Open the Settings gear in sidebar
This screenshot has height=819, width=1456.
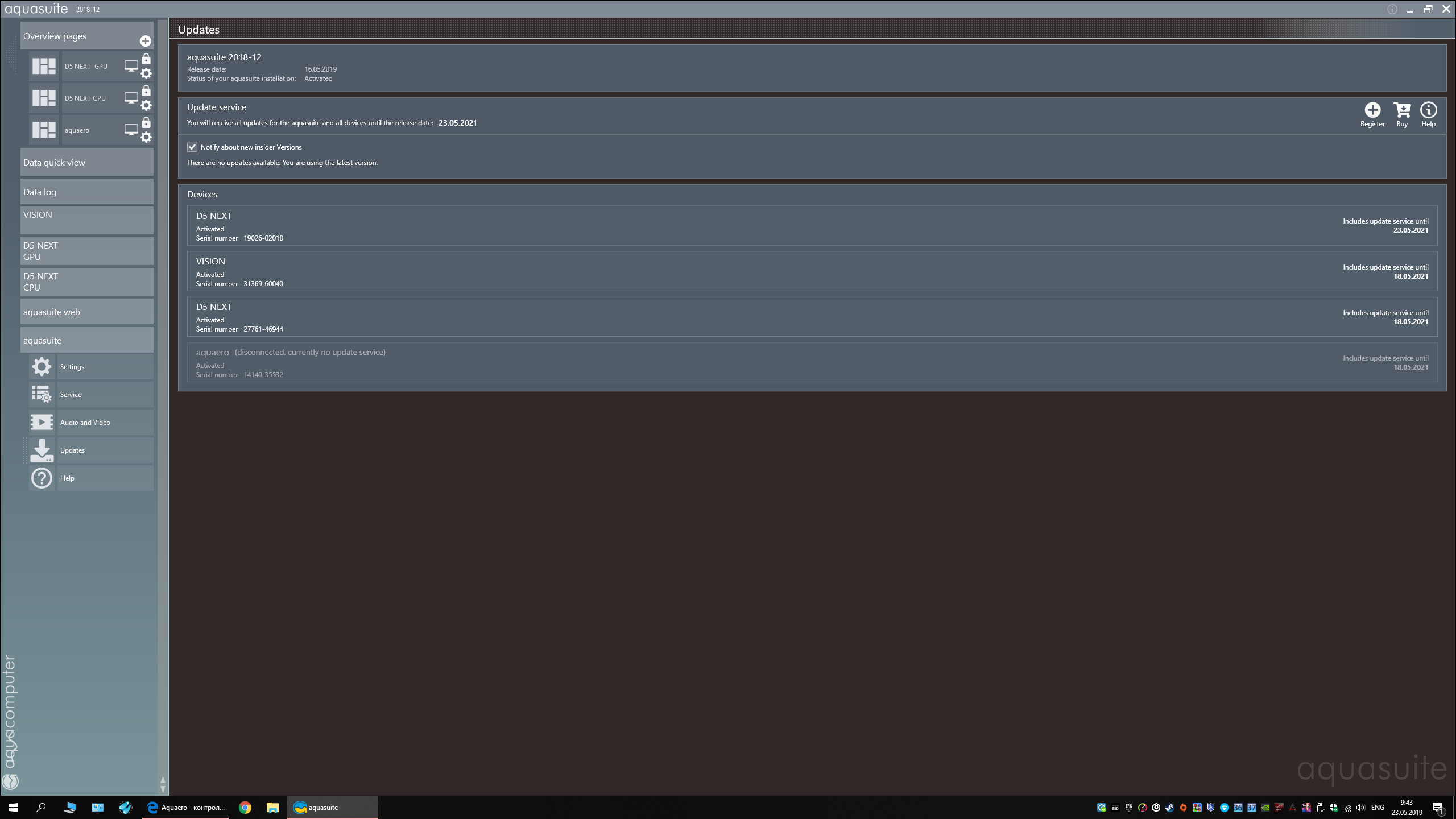(x=42, y=367)
